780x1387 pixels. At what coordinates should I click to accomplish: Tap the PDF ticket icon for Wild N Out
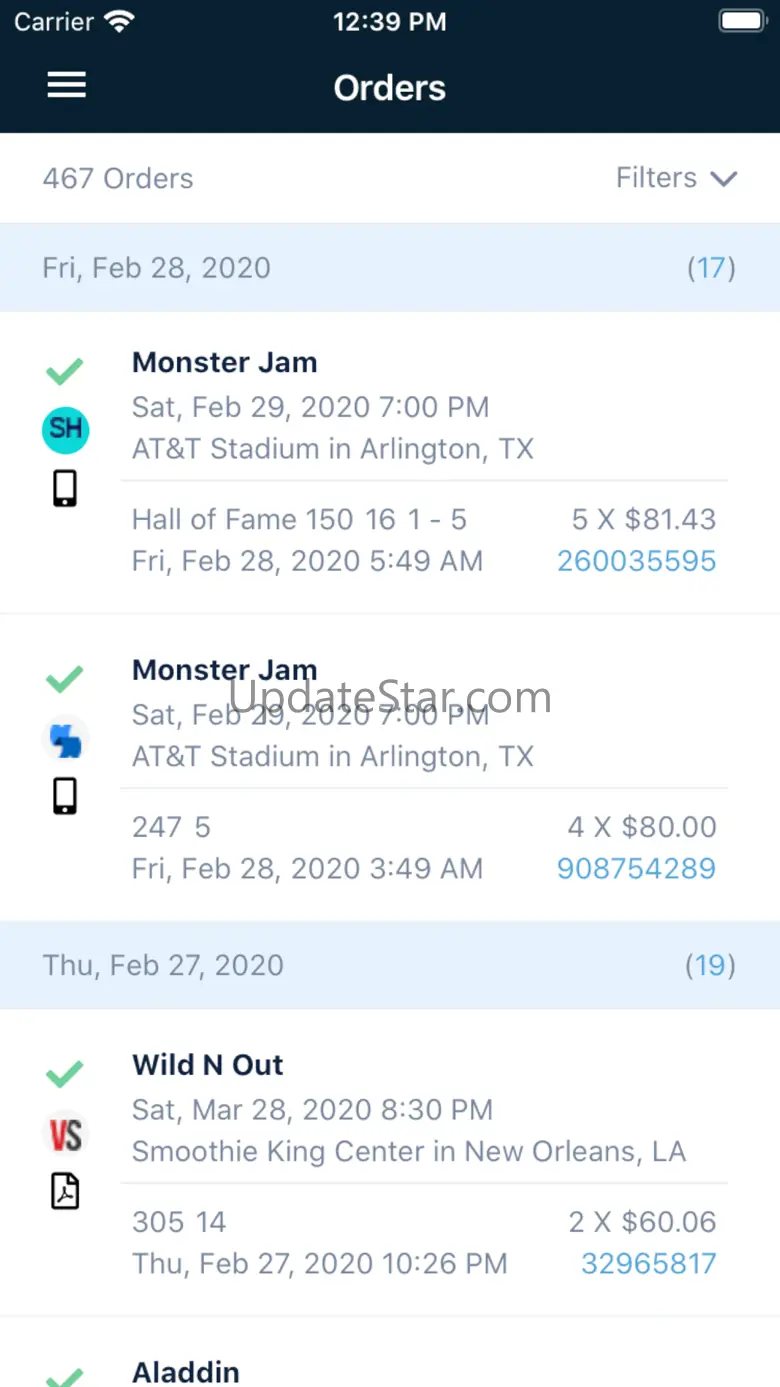pos(65,1191)
